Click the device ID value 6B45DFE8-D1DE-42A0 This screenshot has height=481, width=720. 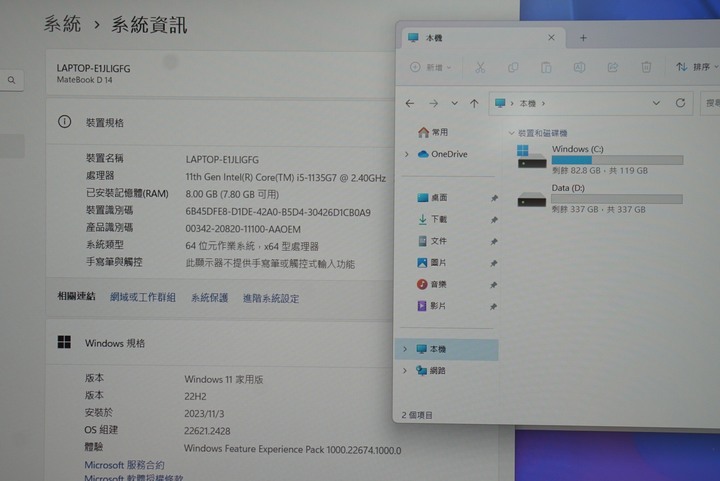coord(278,212)
